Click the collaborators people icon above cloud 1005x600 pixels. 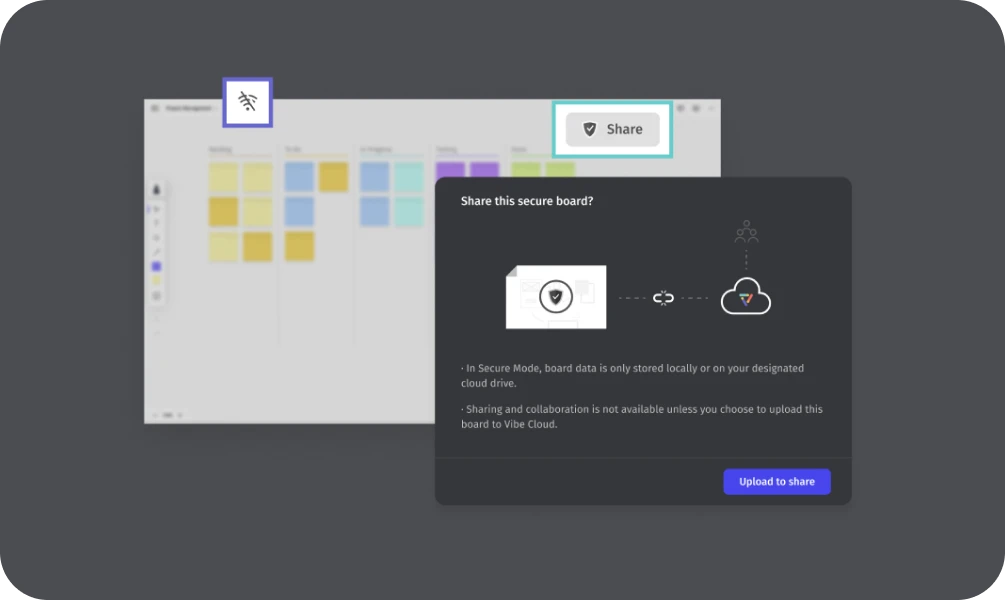point(746,233)
